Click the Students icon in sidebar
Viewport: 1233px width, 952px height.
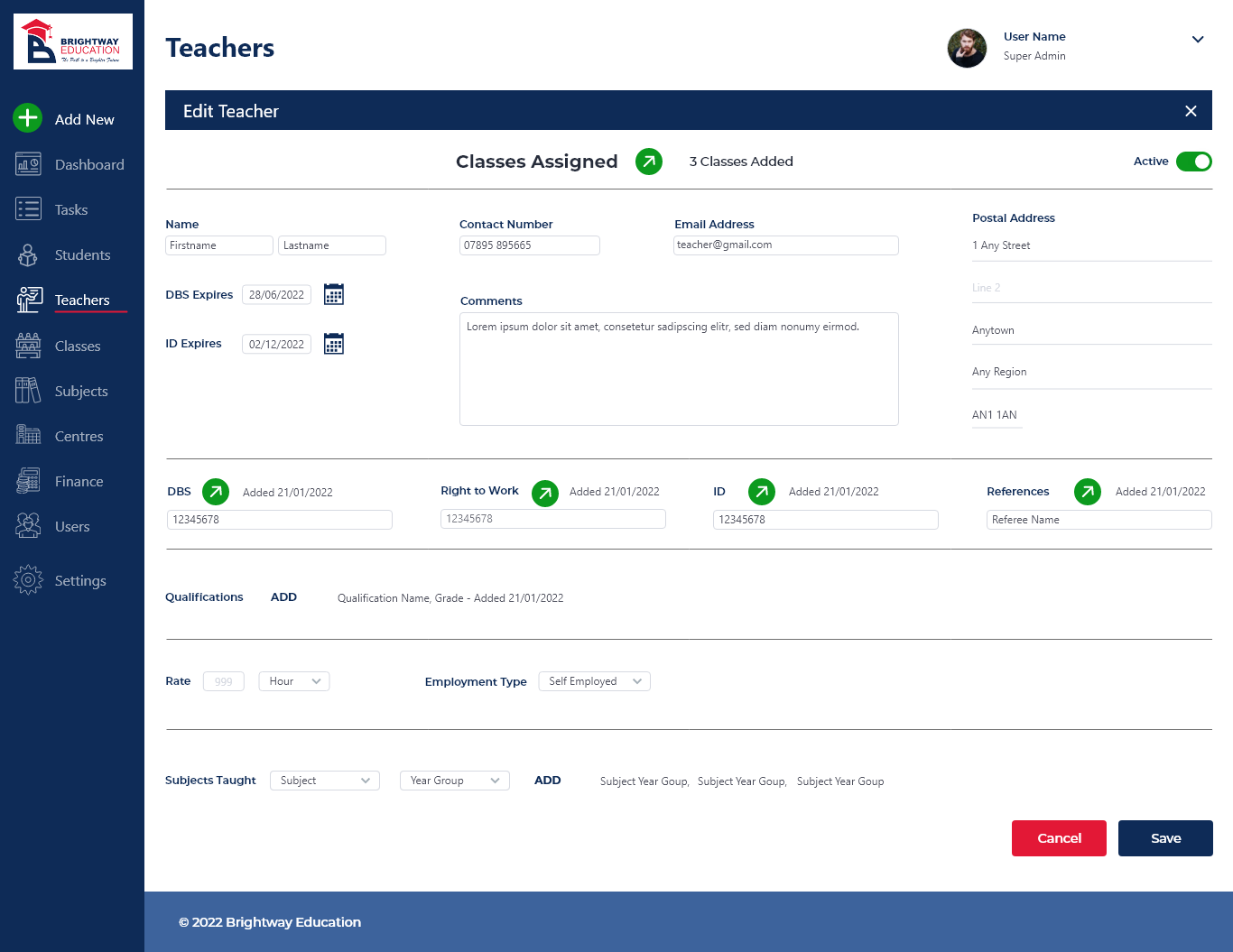tap(28, 255)
